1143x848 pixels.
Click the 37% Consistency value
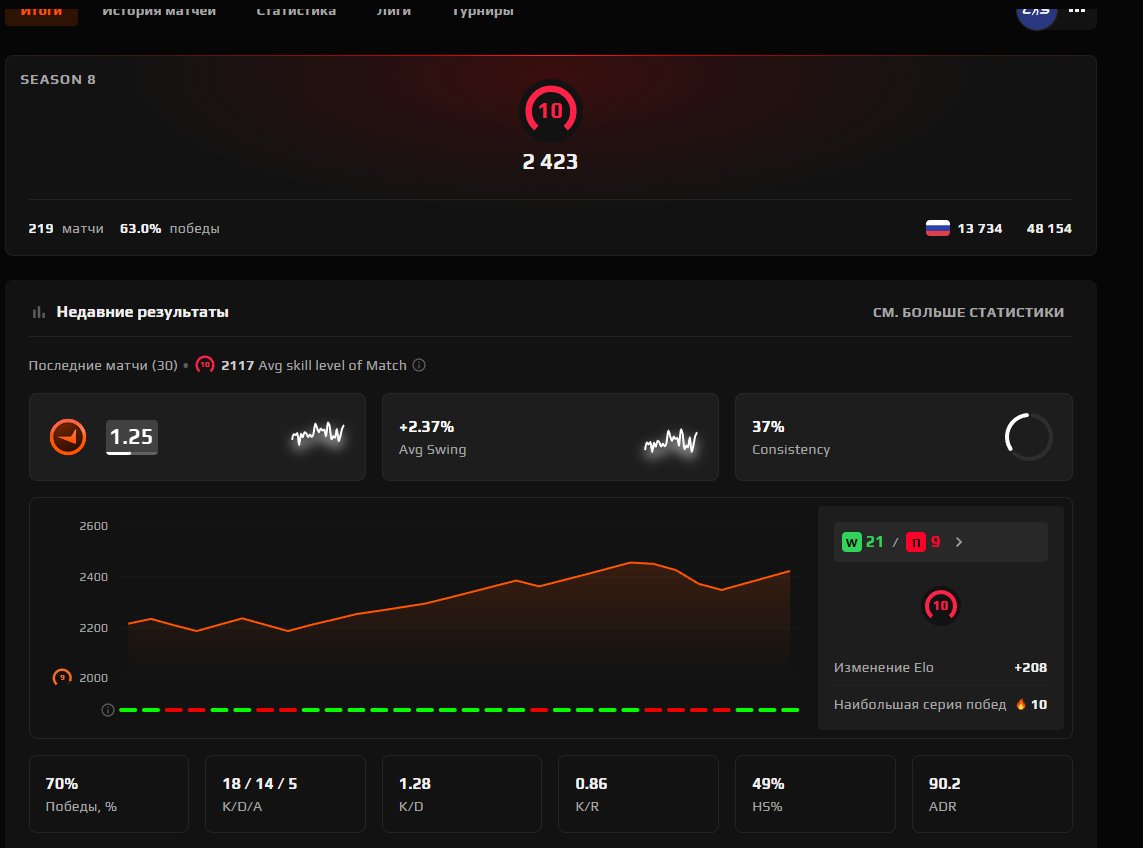(x=768, y=427)
